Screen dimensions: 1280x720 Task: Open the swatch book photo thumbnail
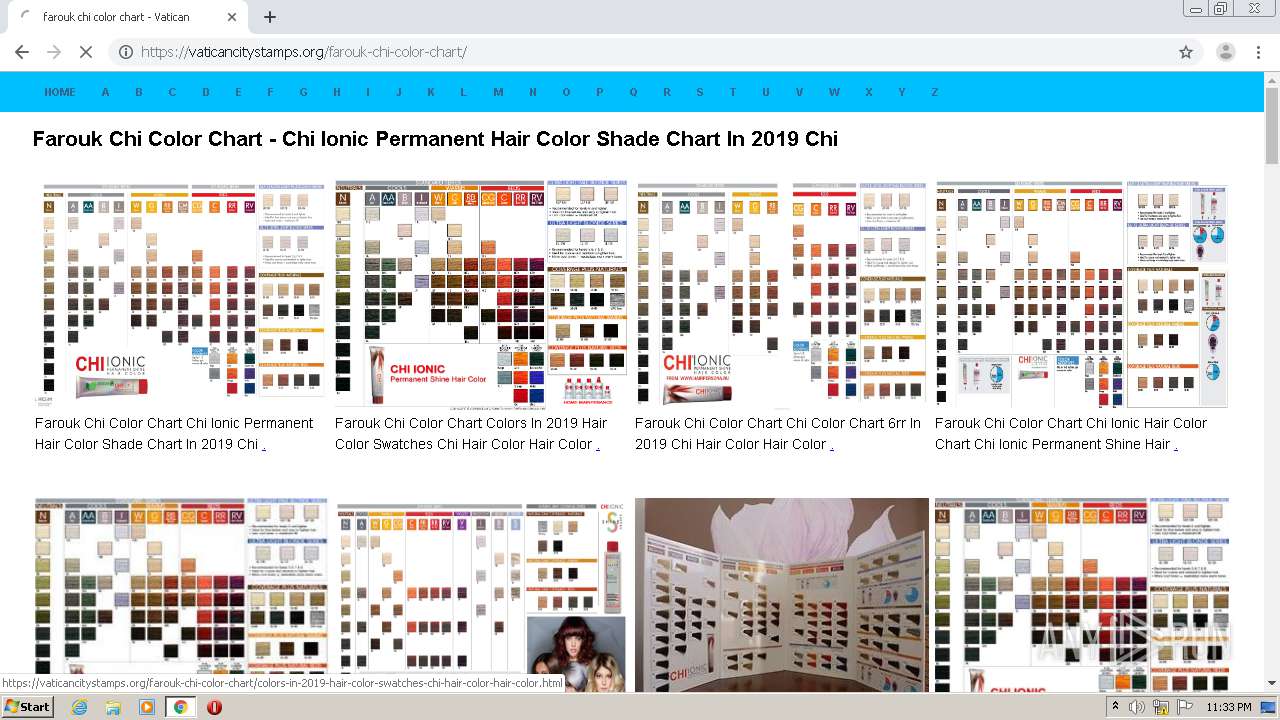pos(782,595)
